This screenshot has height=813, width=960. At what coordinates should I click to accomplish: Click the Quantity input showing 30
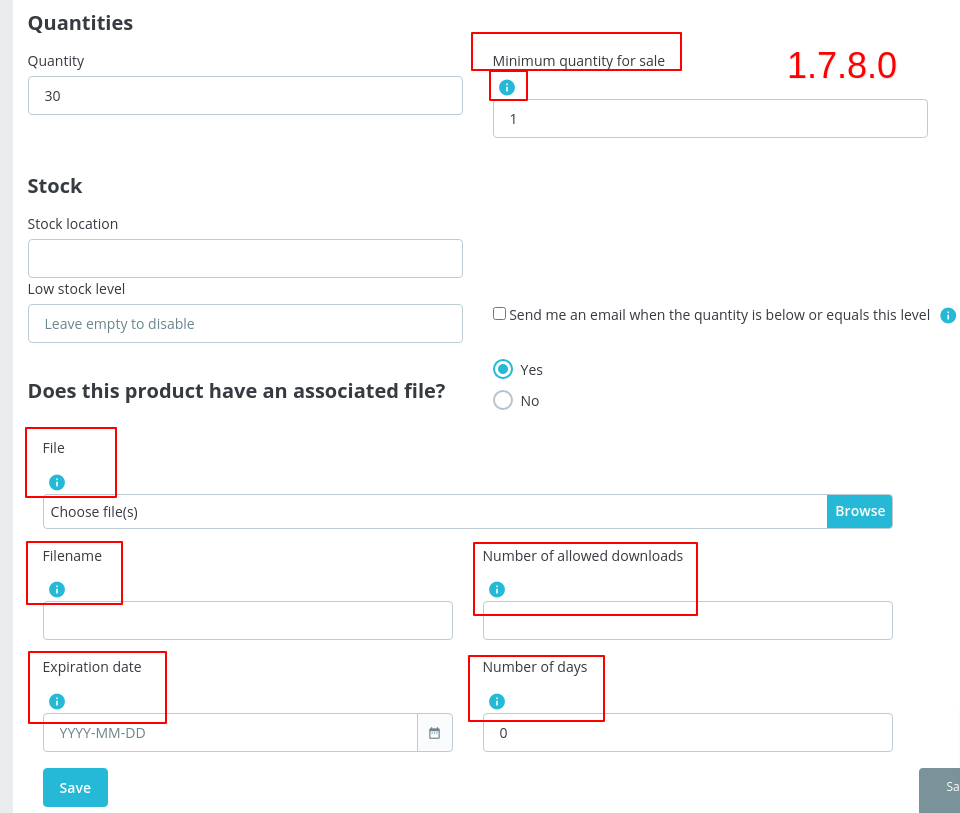[x=245, y=95]
